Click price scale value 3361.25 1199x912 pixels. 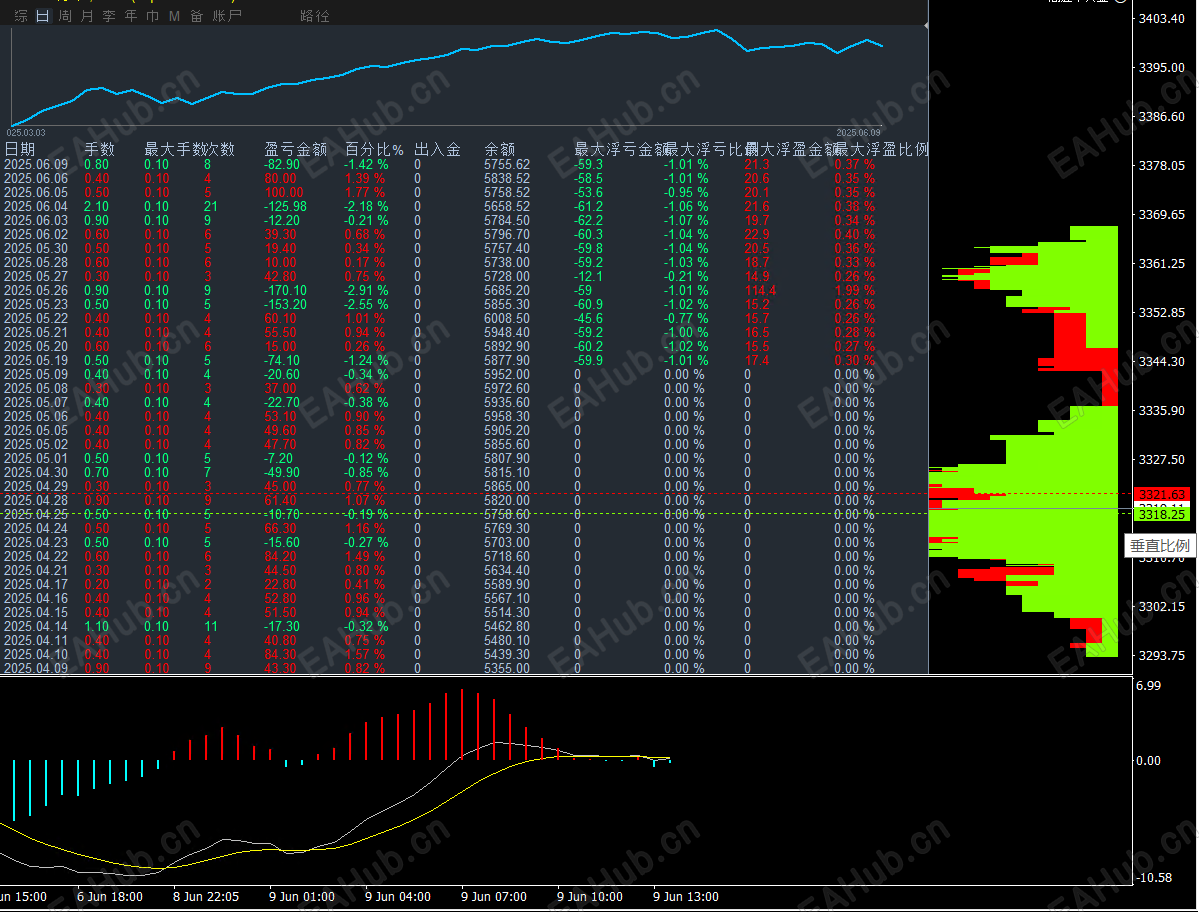click(x=1162, y=264)
